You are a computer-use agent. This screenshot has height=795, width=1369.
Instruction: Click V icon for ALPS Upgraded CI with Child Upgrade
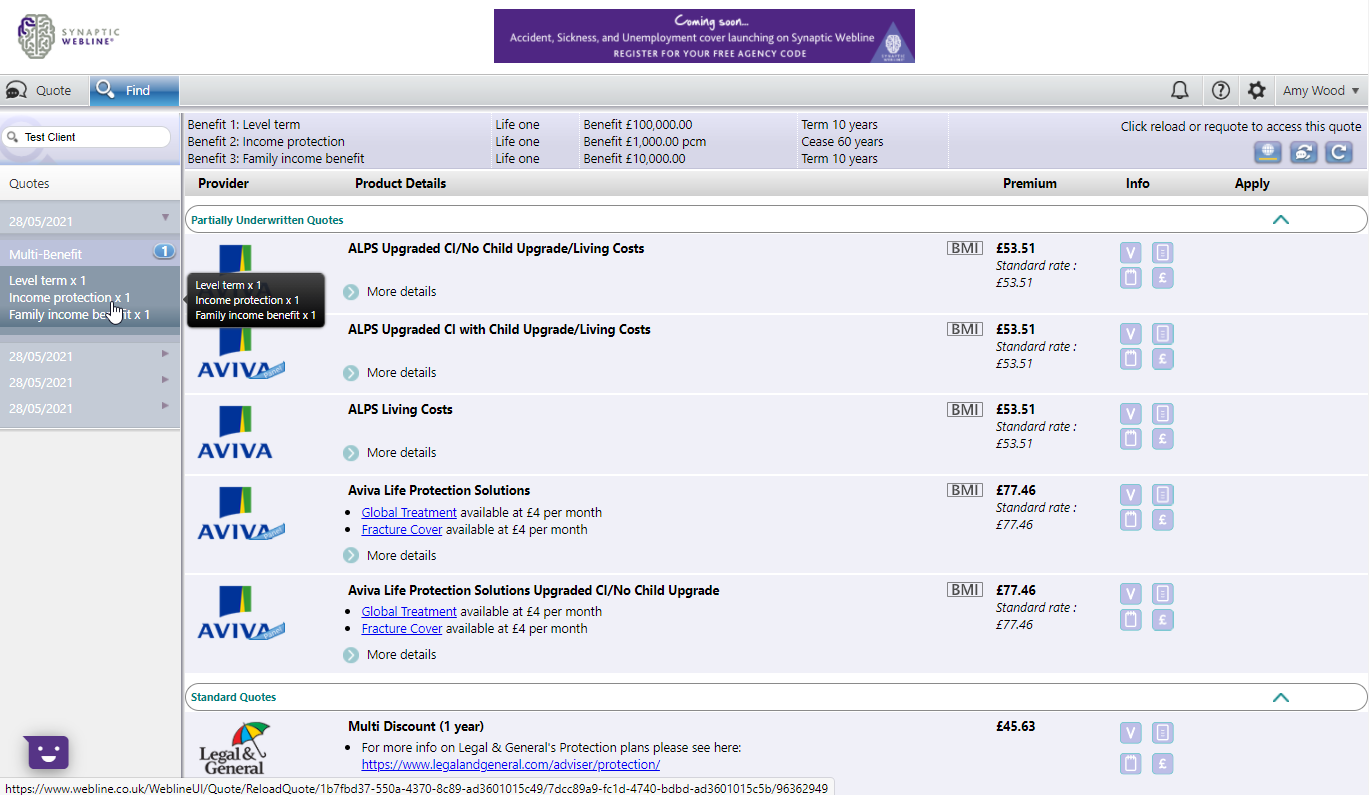[x=1131, y=334]
